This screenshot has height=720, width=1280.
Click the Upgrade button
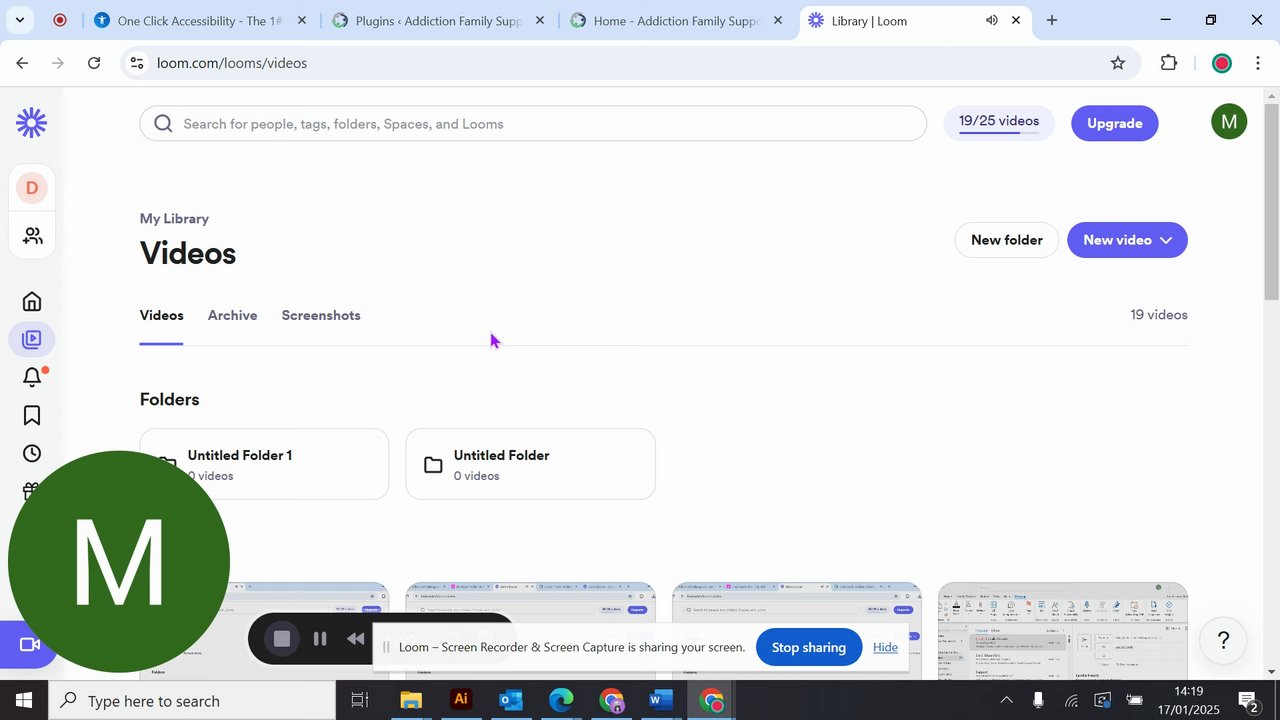(1114, 123)
